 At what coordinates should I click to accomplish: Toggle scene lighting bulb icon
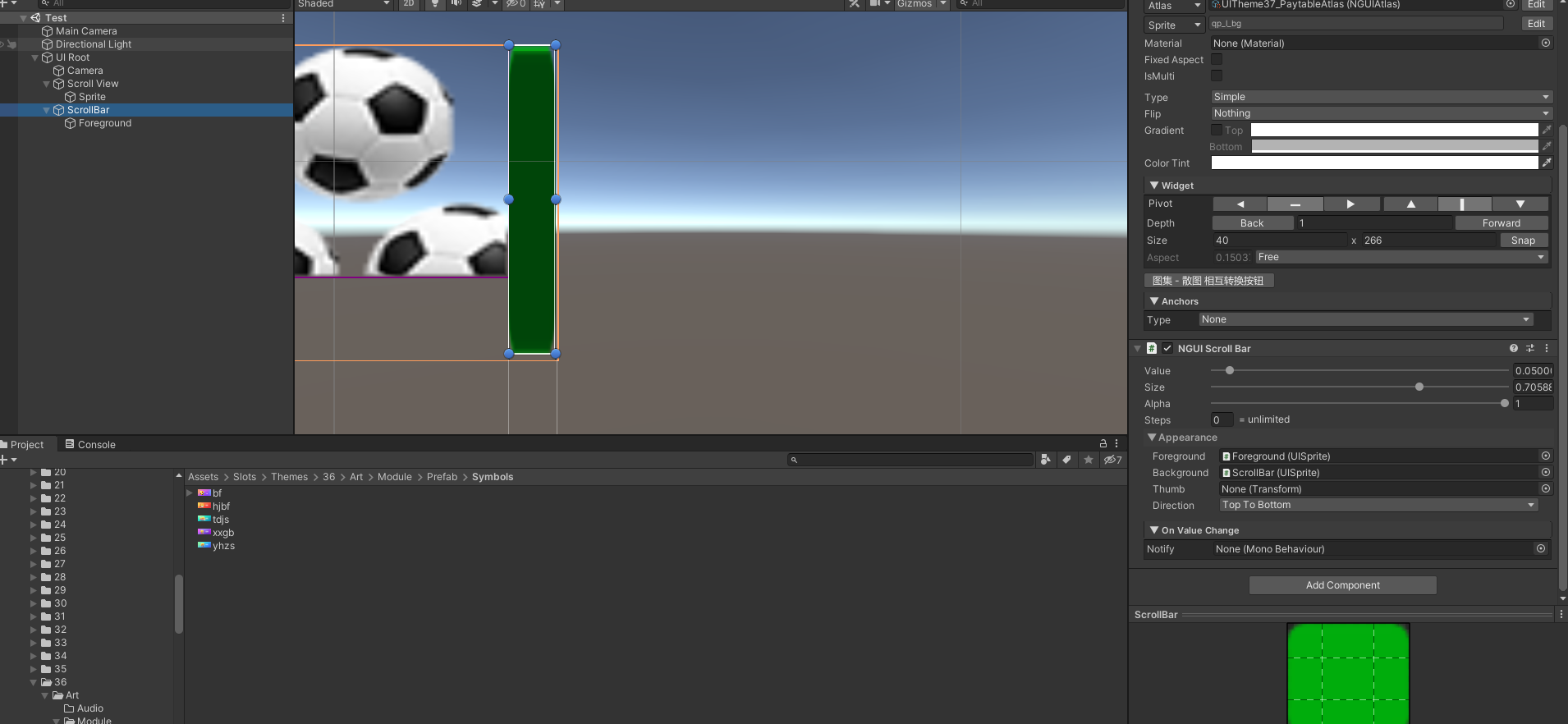[x=435, y=3]
